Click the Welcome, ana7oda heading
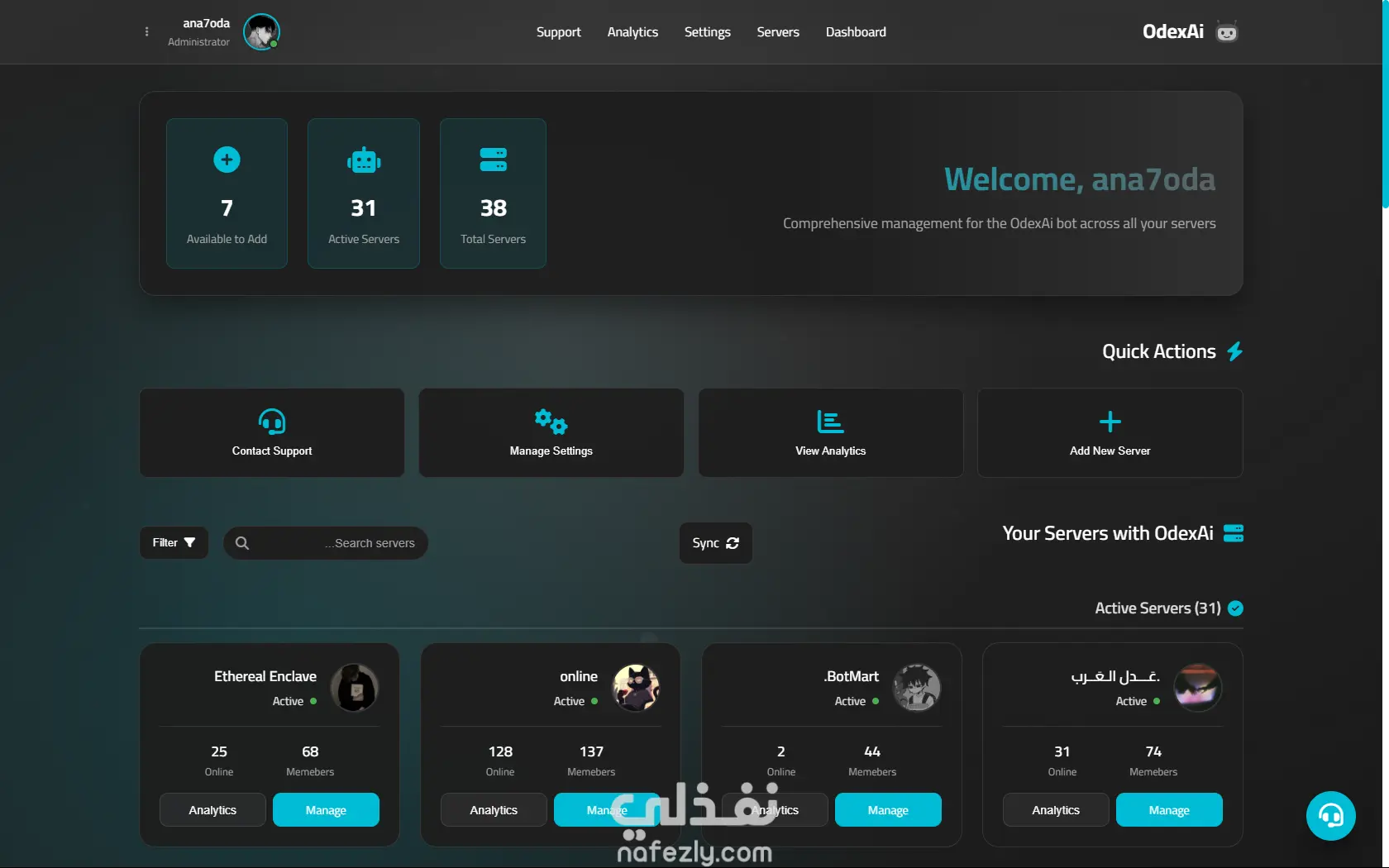 1080,179
